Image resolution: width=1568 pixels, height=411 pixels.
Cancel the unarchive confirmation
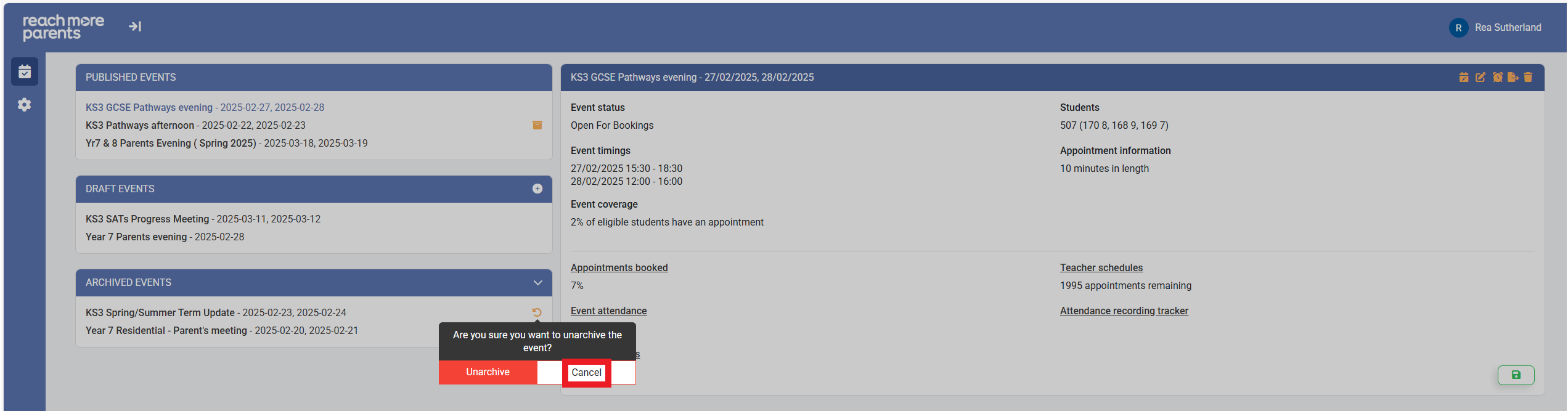pos(586,373)
